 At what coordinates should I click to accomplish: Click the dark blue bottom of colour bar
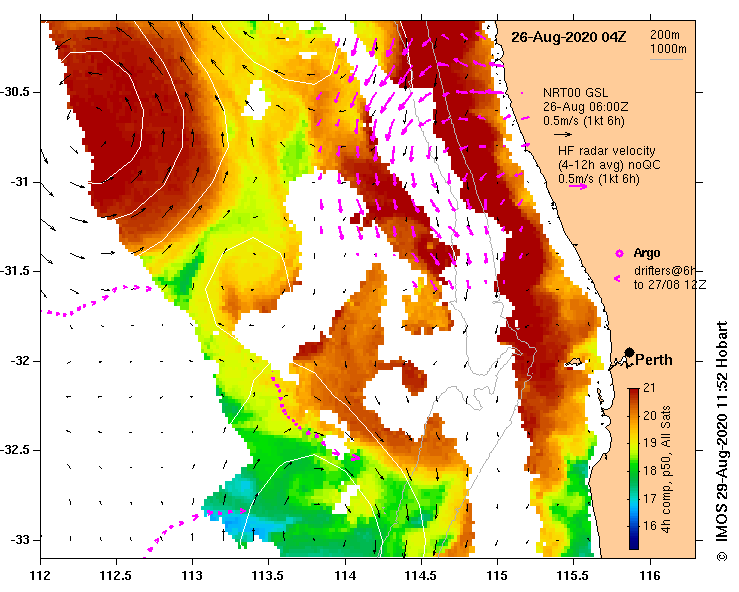[x=634, y=545]
